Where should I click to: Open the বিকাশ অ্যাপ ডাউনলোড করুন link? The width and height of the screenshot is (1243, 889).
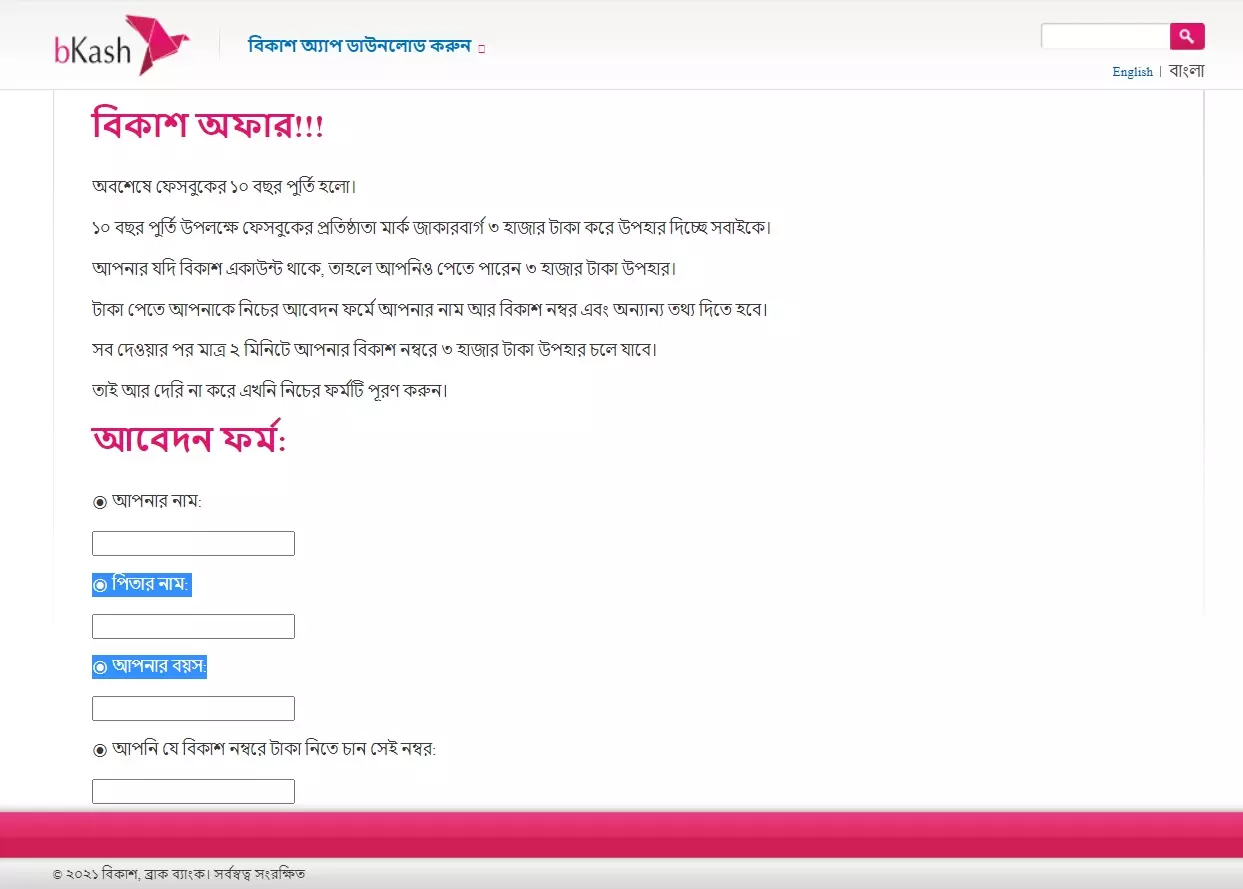(359, 46)
